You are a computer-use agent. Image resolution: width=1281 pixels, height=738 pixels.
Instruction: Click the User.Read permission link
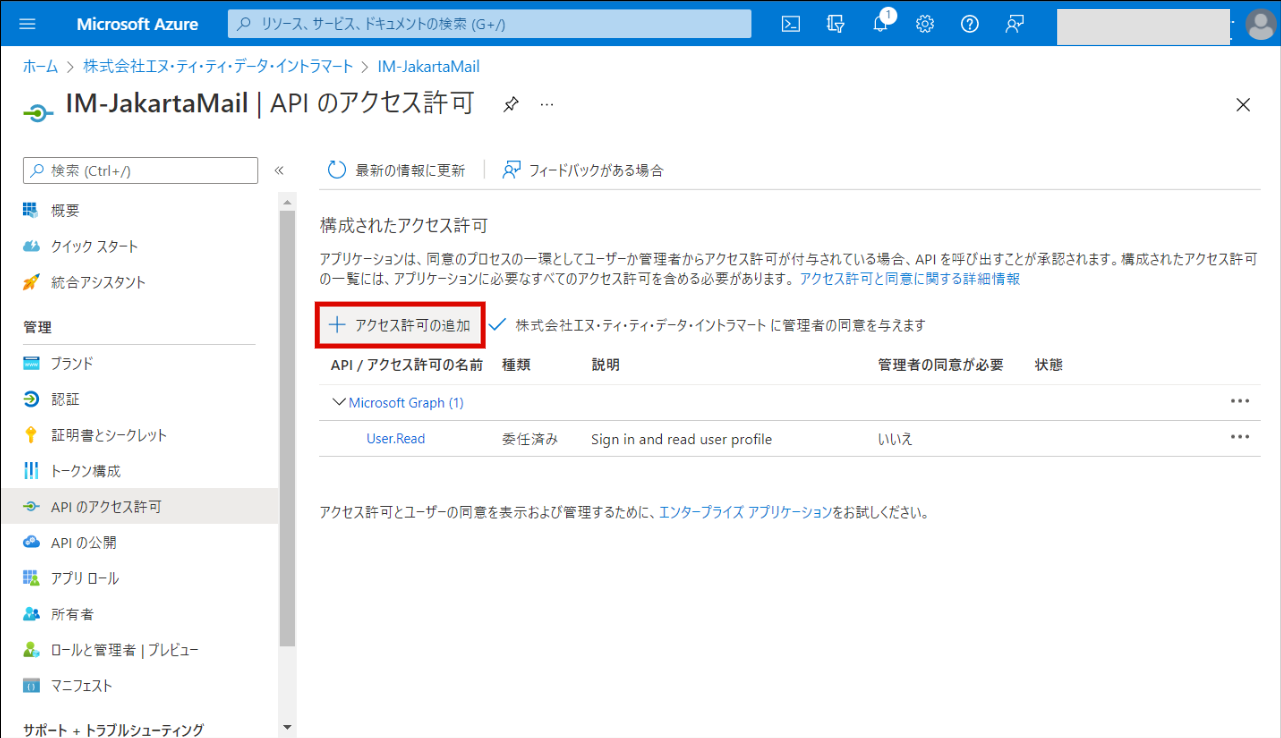click(x=396, y=439)
